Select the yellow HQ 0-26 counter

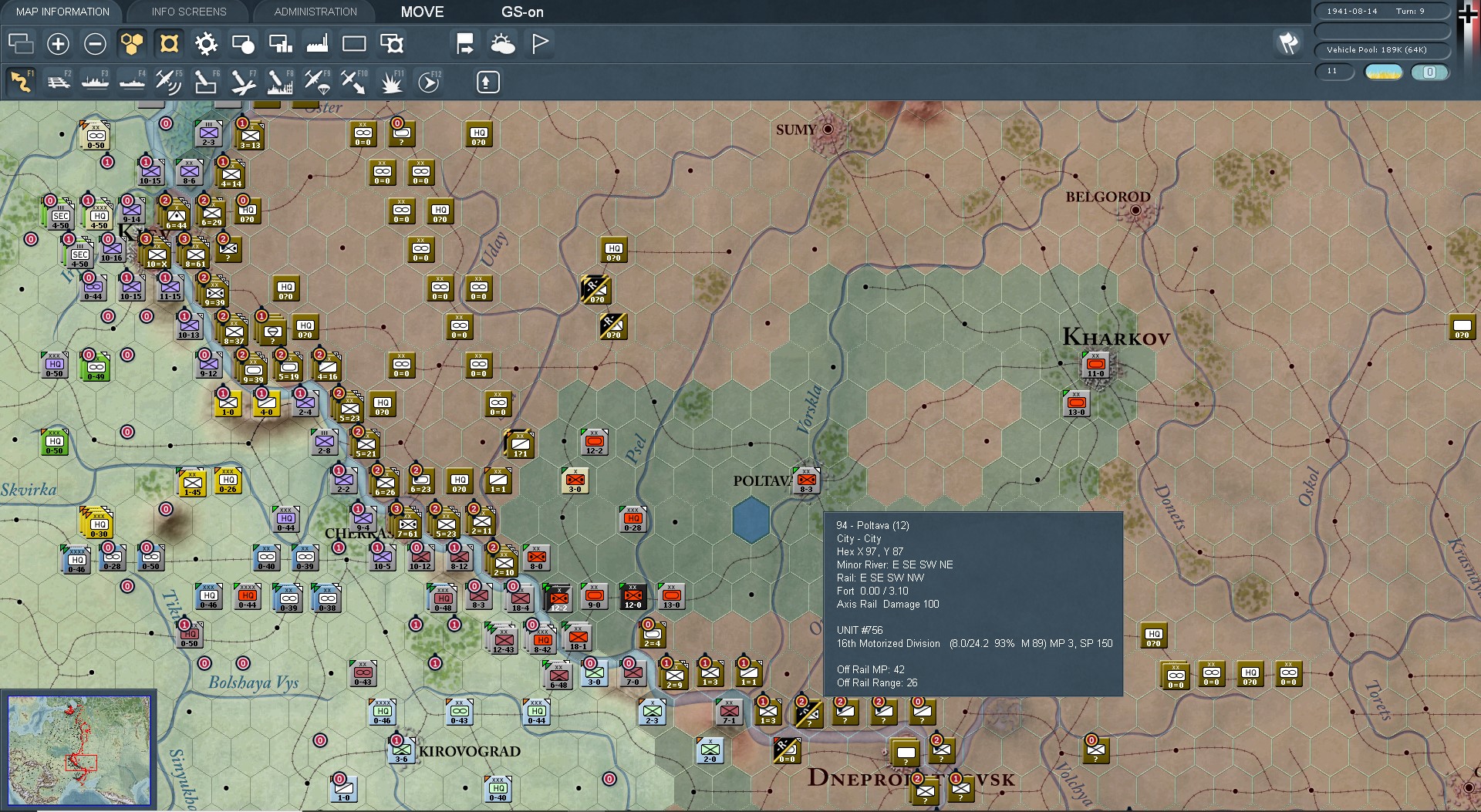228,480
